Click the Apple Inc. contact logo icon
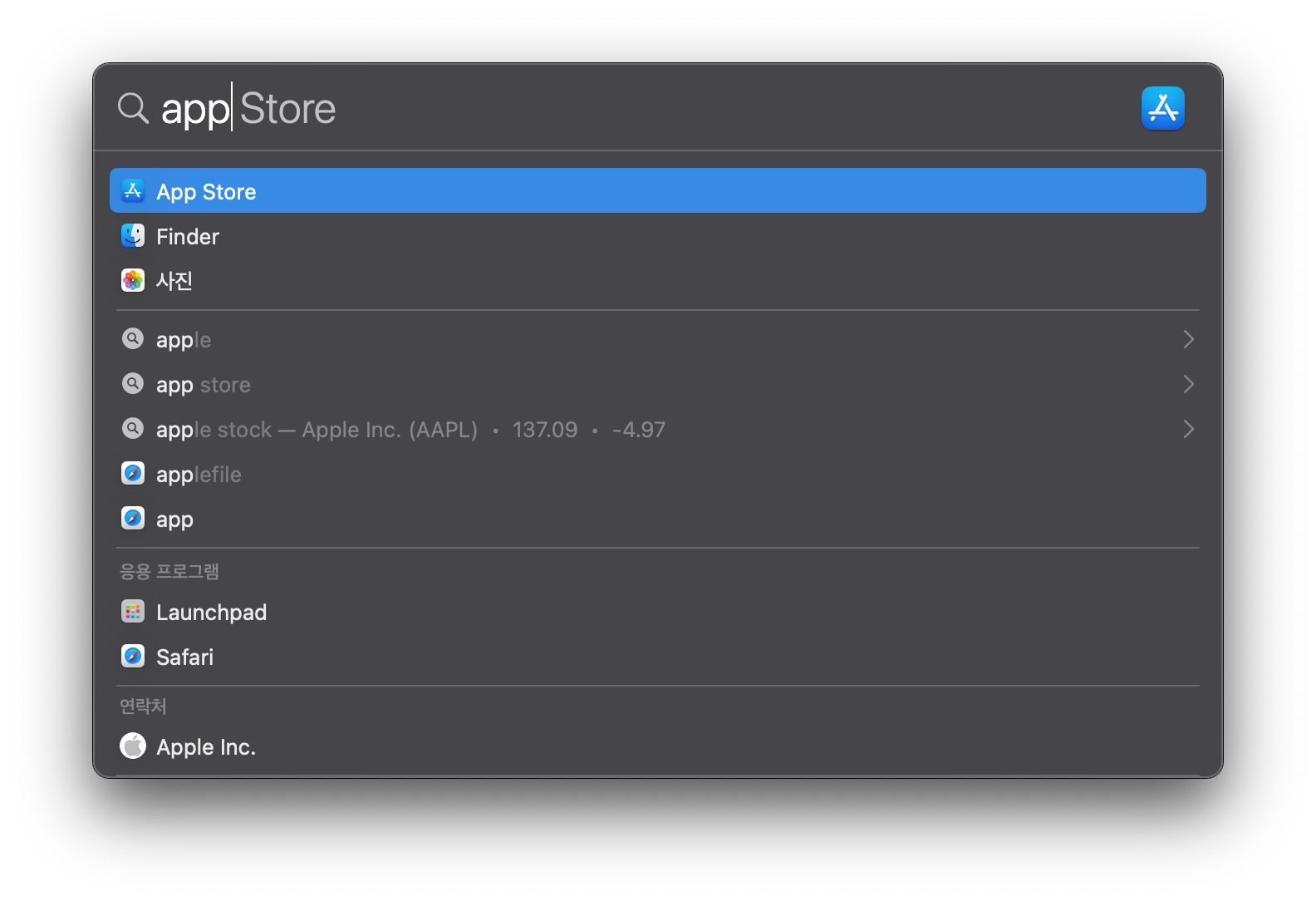The image size is (1316, 901). (x=133, y=746)
